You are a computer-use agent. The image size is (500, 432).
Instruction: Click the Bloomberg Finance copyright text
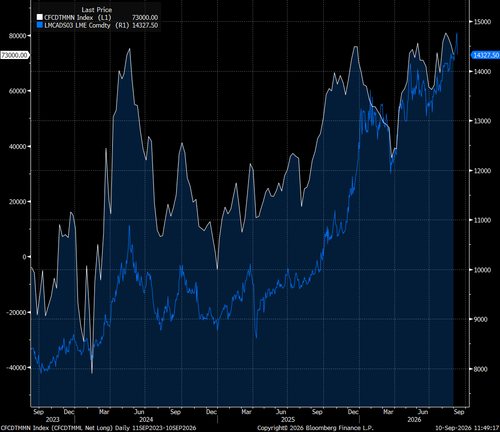pyautogui.click(x=315, y=428)
